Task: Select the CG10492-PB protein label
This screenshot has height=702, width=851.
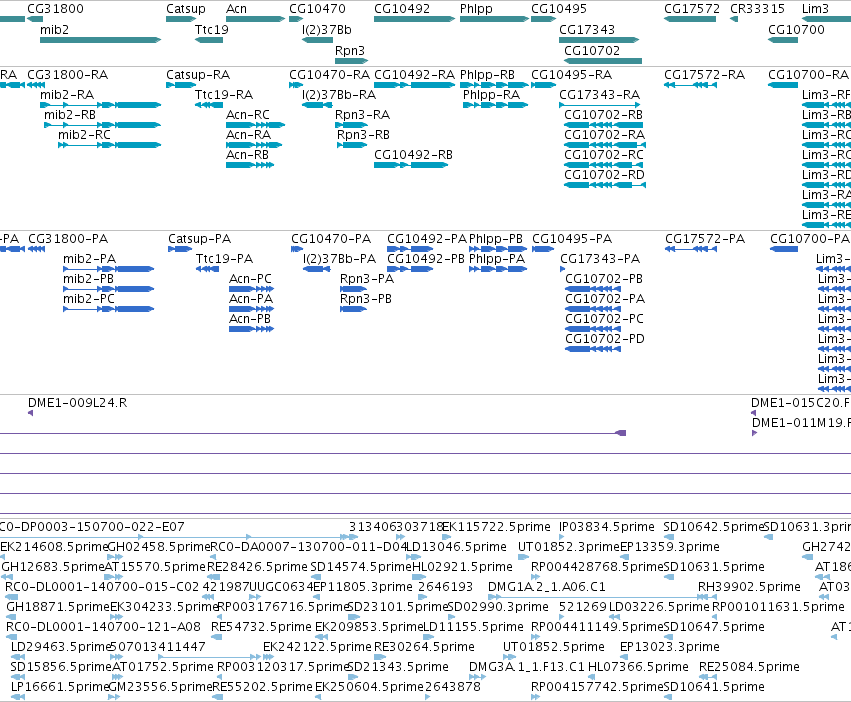Action: (426, 258)
